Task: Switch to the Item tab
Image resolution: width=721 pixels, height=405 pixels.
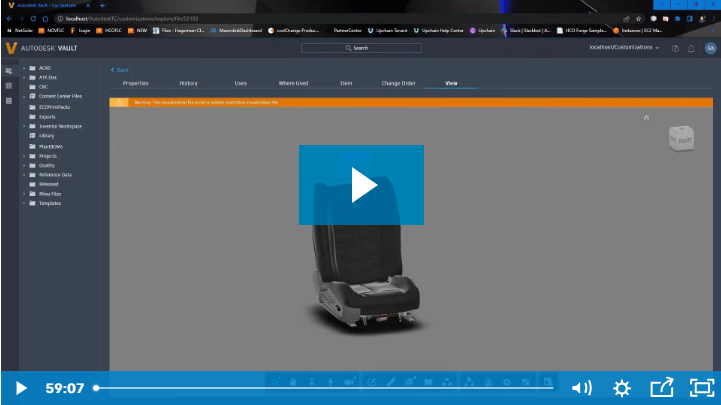Action: 346,83
